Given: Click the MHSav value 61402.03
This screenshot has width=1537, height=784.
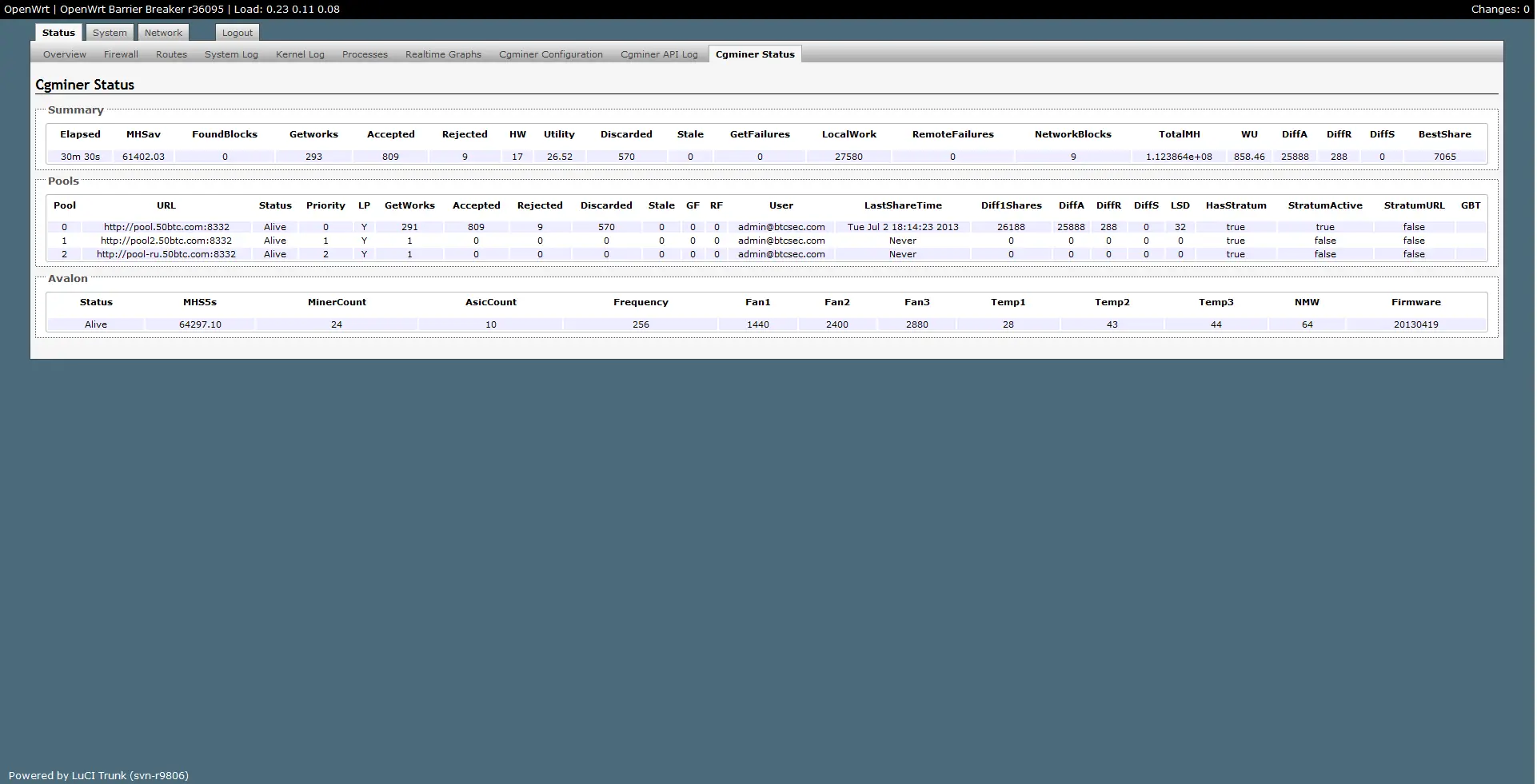Looking at the screenshot, I should point(143,157).
